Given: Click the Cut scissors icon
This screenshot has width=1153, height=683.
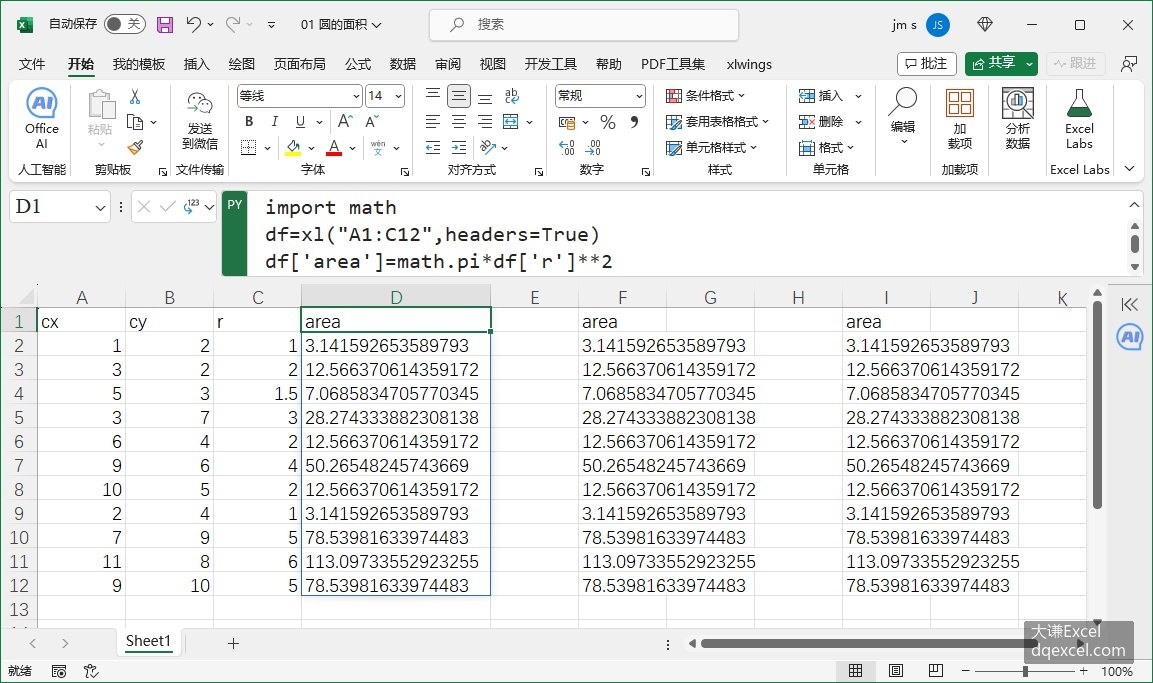Looking at the screenshot, I should coord(135,96).
